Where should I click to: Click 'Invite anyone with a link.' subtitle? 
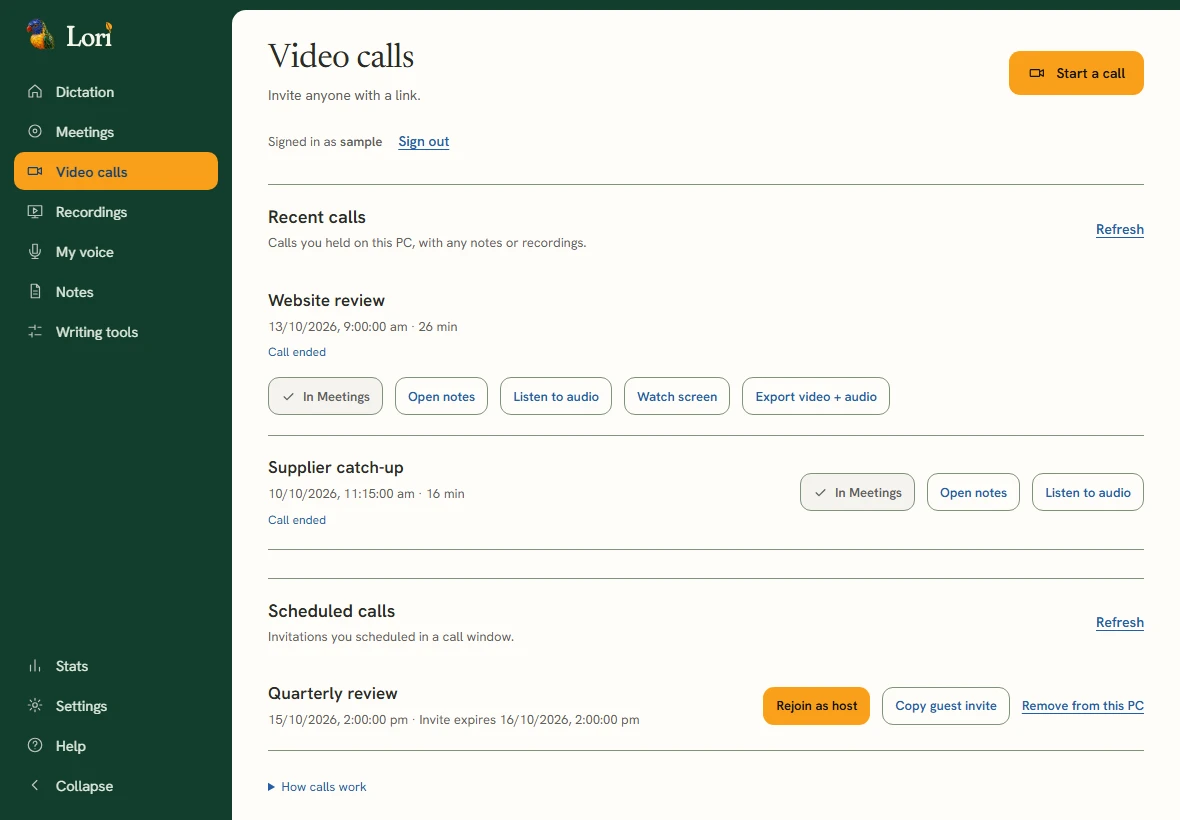tap(345, 96)
